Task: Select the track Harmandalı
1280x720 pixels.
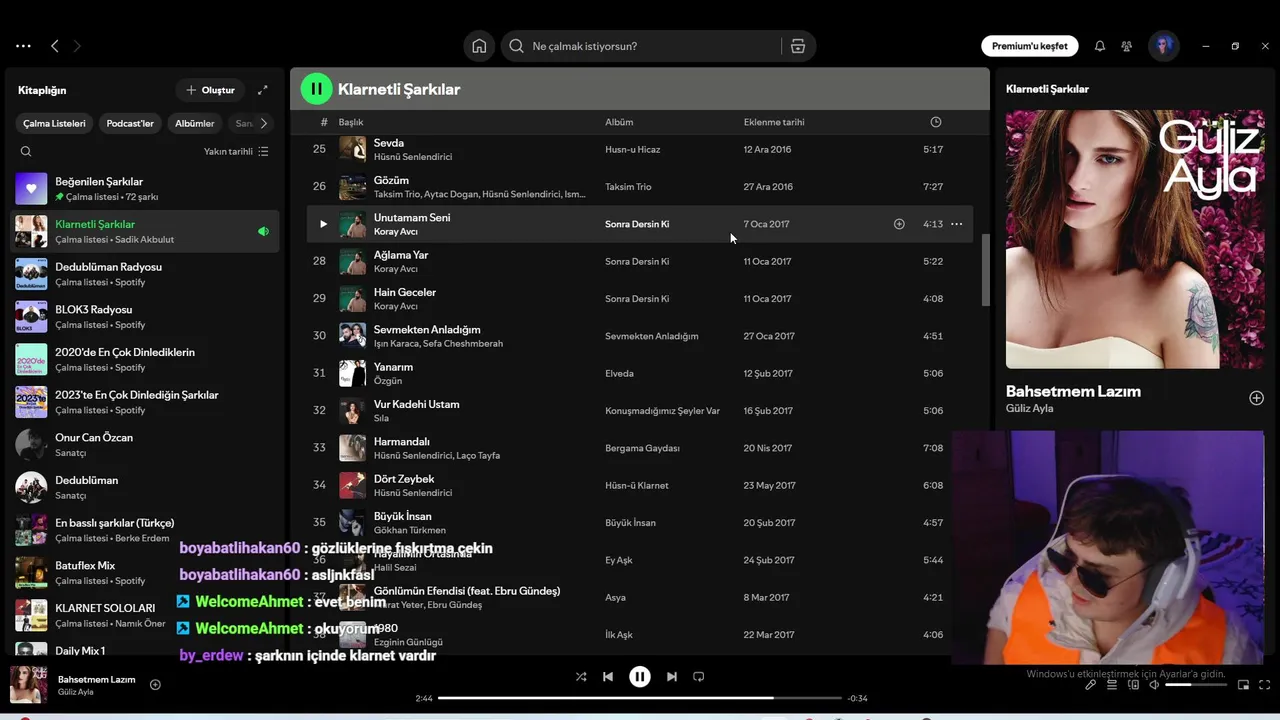Action: tap(640, 448)
